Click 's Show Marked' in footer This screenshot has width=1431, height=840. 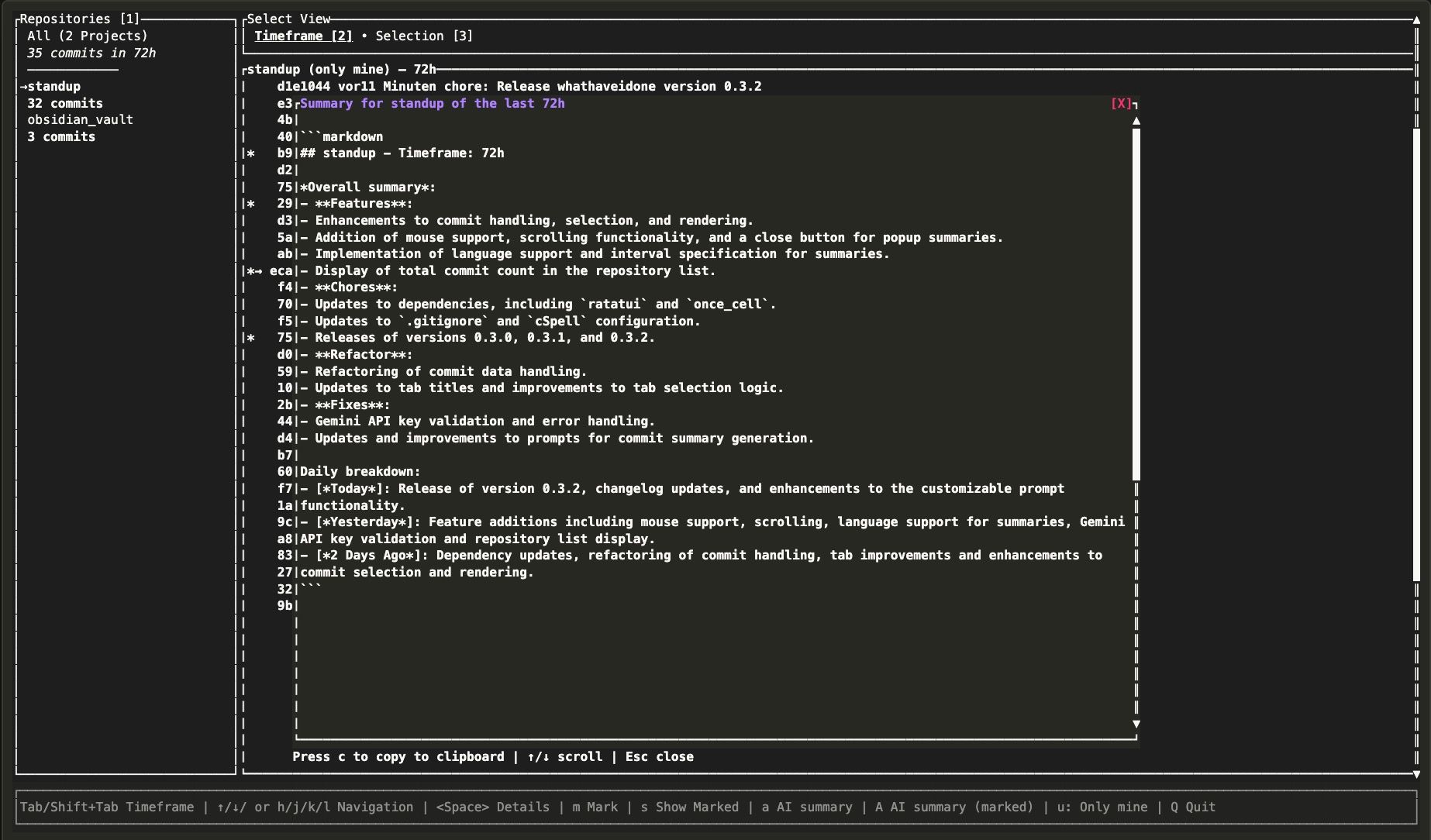pyautogui.click(x=690, y=807)
